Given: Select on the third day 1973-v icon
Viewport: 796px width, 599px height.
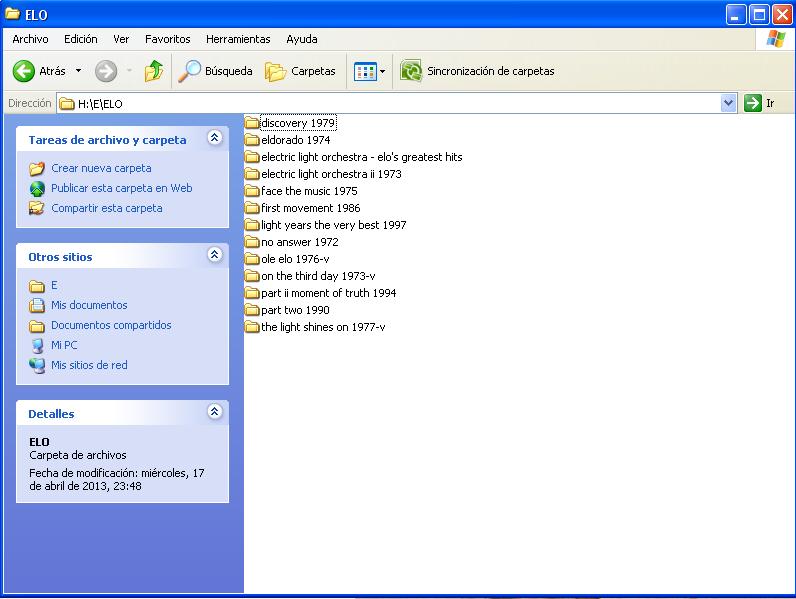Looking at the screenshot, I should pos(252,276).
